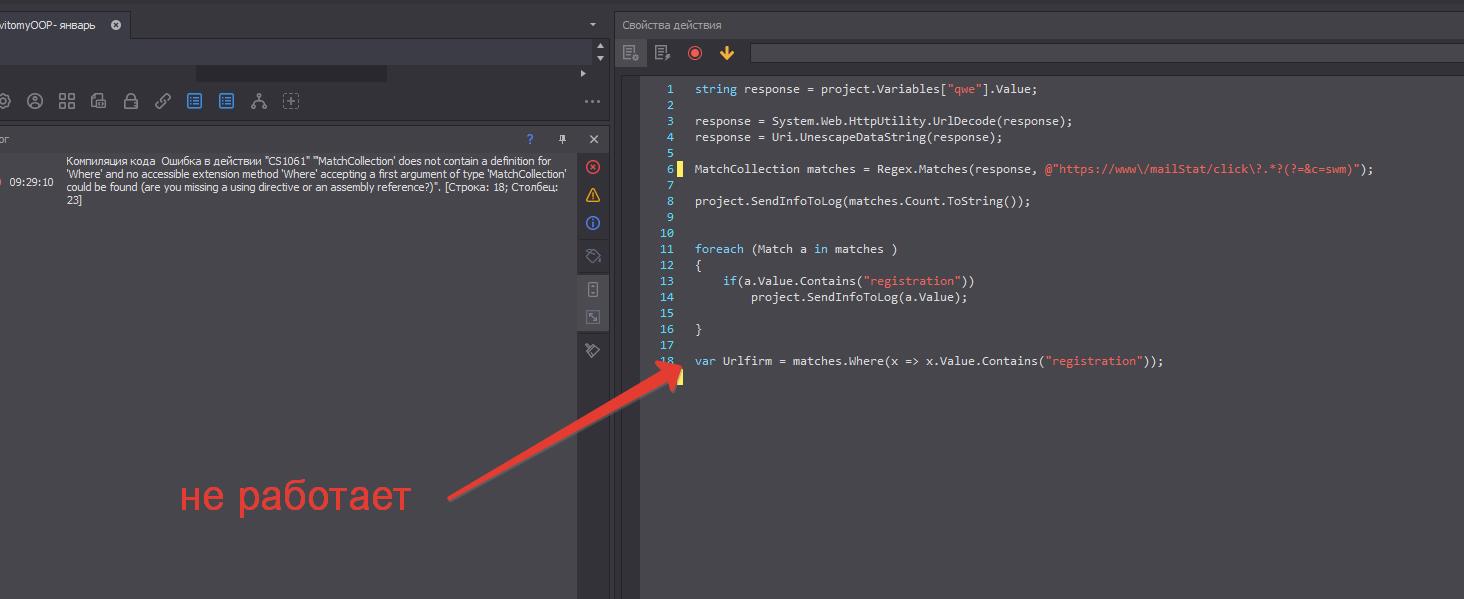Open the tab list dropdown arrow

point(594,25)
